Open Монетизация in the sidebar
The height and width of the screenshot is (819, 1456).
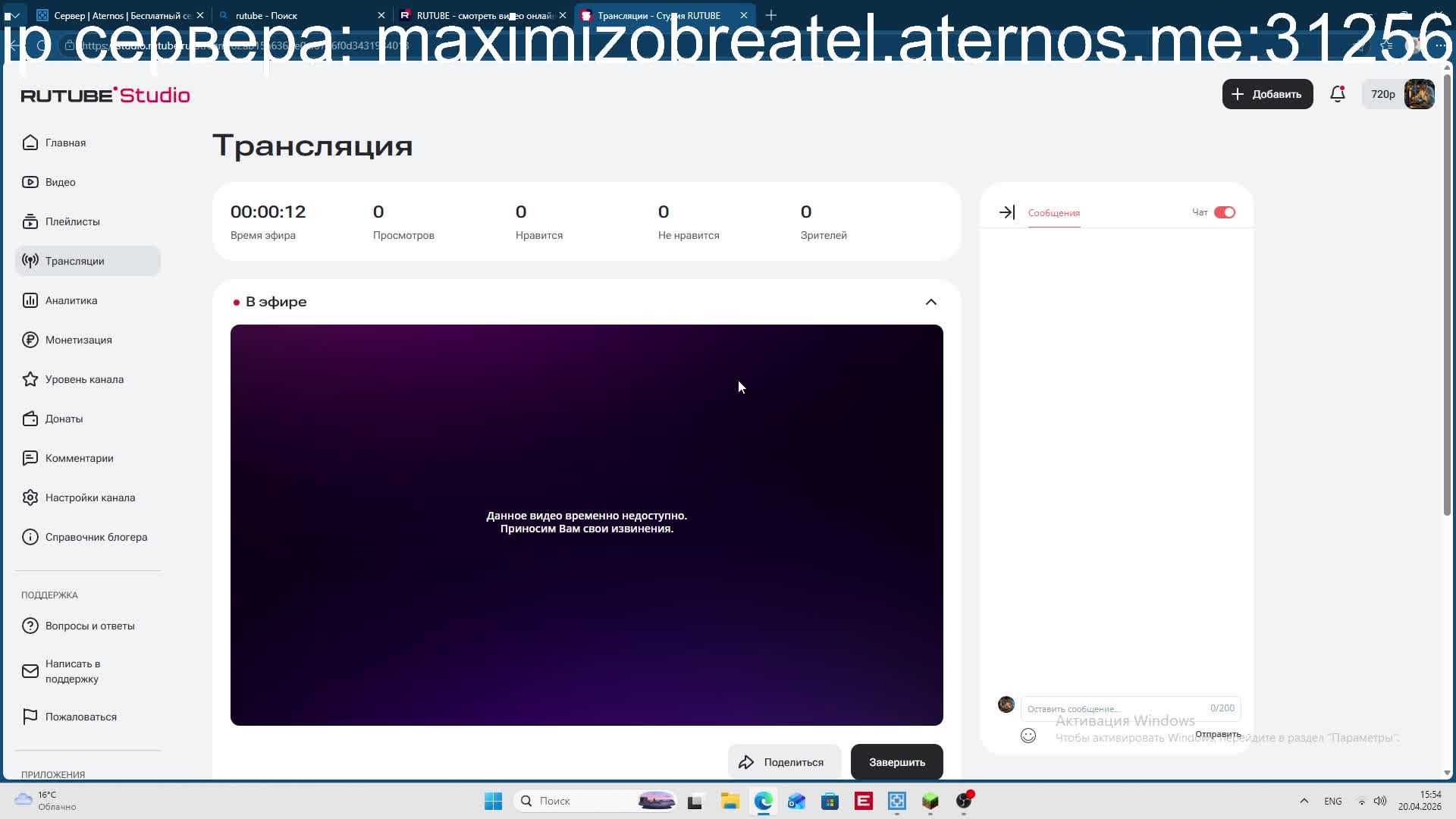click(78, 340)
